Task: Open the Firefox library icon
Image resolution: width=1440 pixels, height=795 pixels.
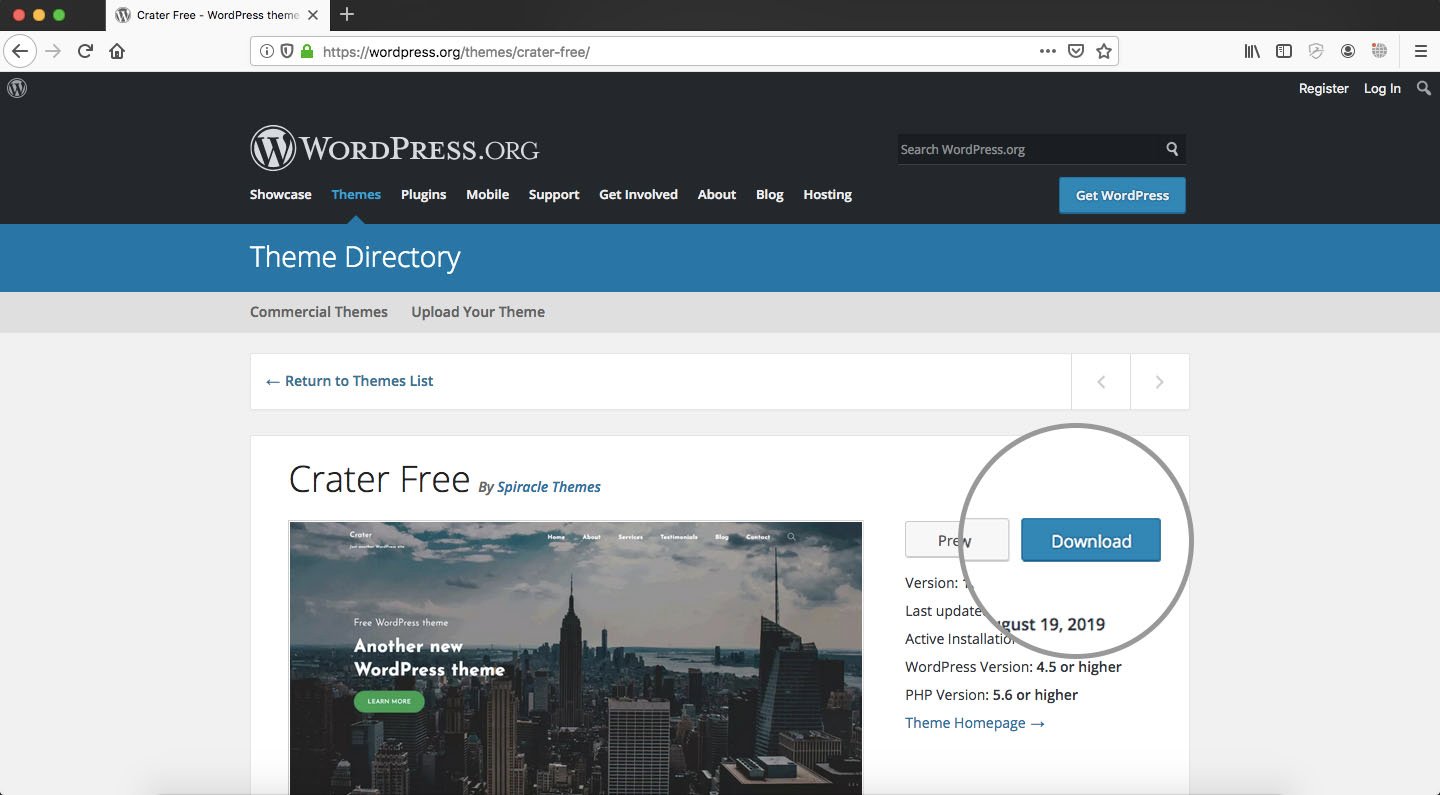Action: [1252, 51]
